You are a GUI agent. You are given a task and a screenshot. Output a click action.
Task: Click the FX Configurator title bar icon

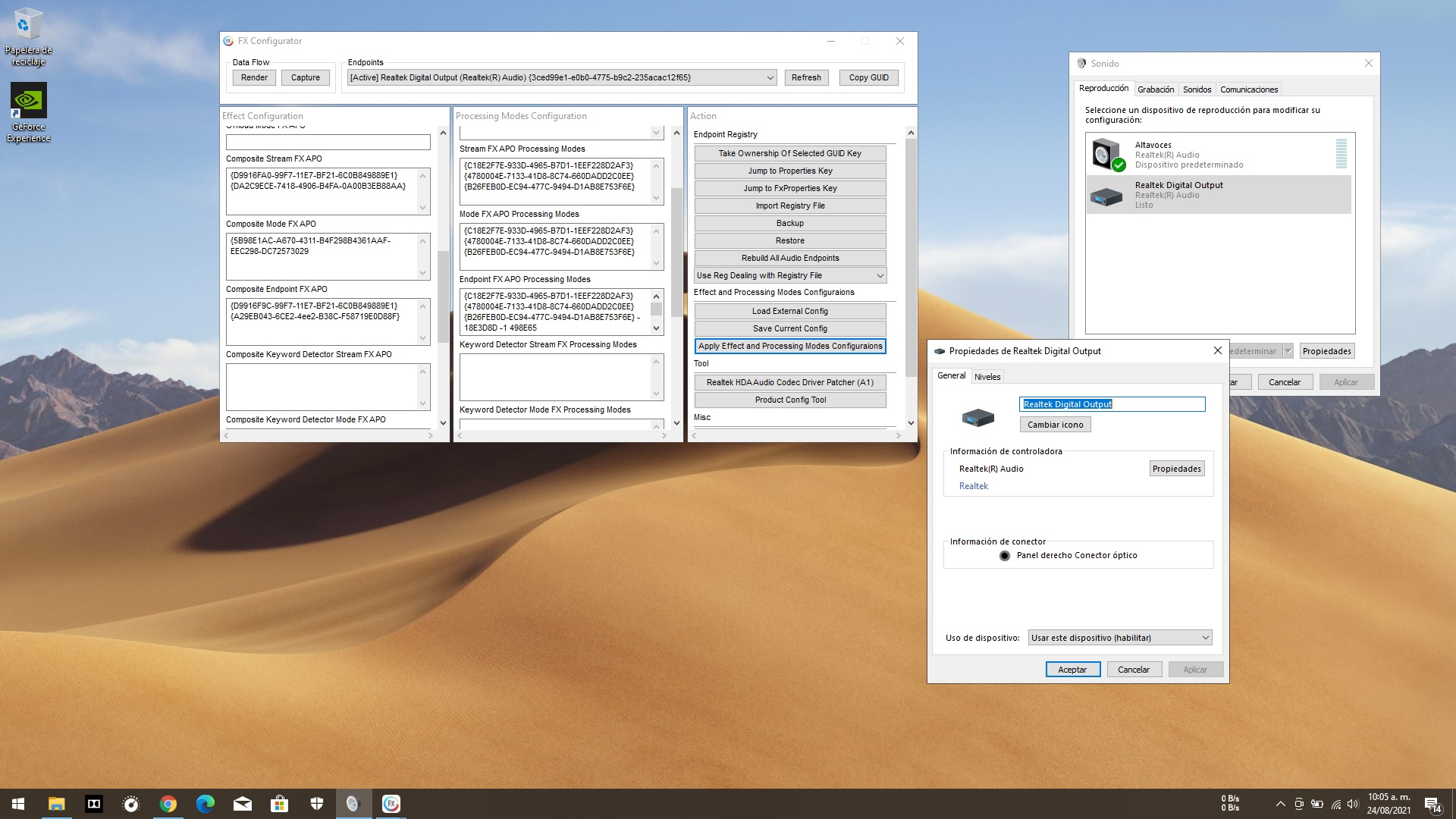click(228, 41)
